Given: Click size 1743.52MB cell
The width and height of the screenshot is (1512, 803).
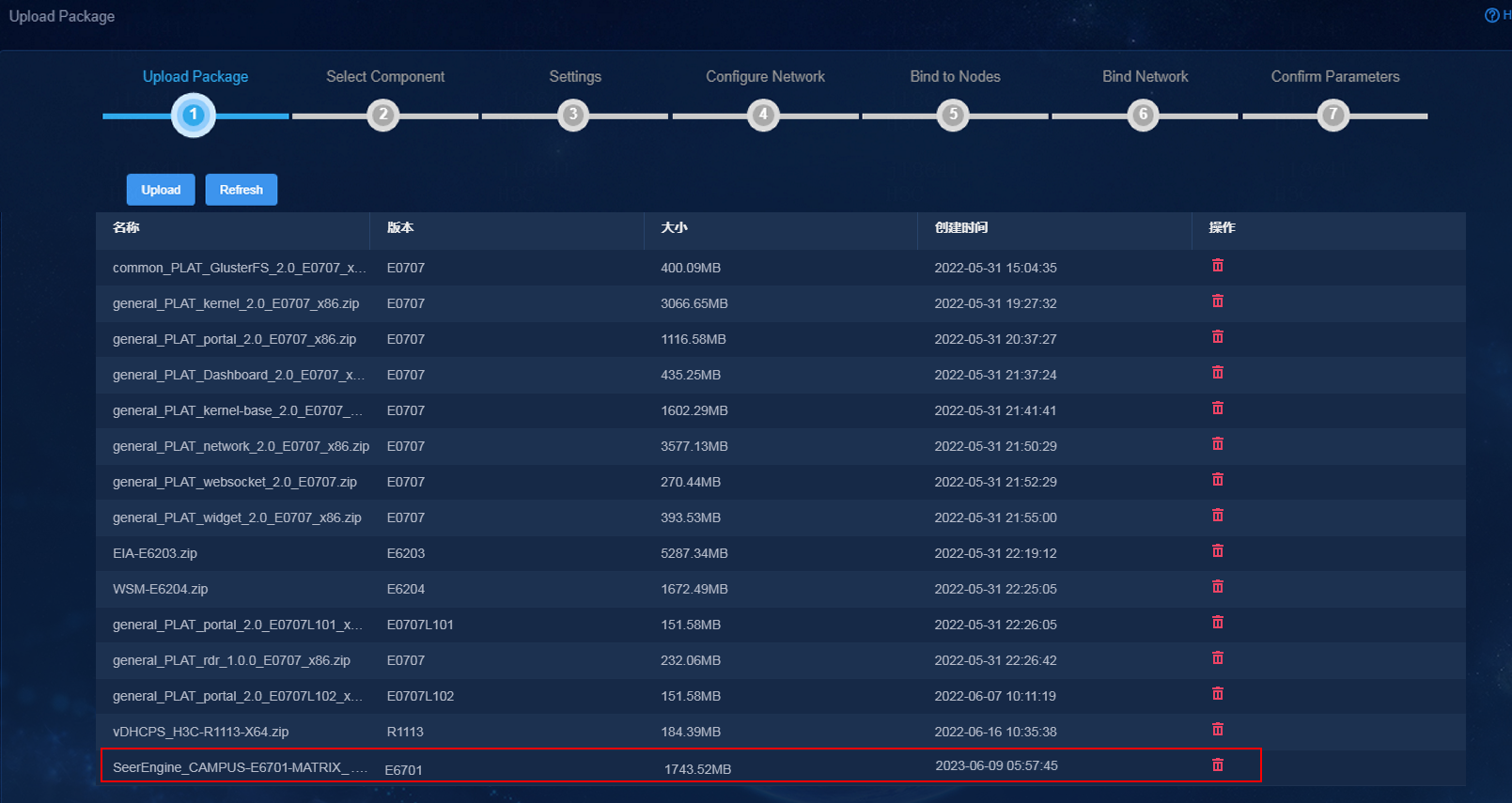Looking at the screenshot, I should [697, 769].
